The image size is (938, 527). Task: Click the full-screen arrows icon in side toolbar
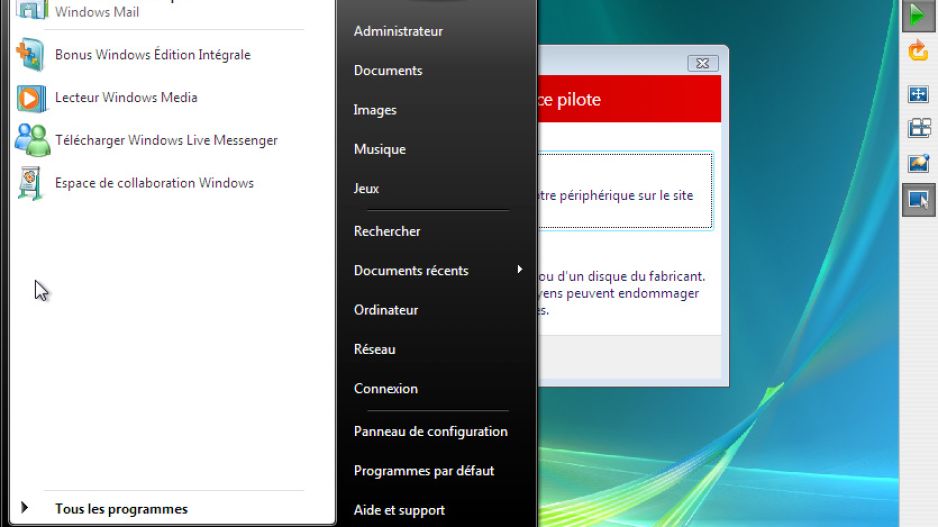pos(918,94)
